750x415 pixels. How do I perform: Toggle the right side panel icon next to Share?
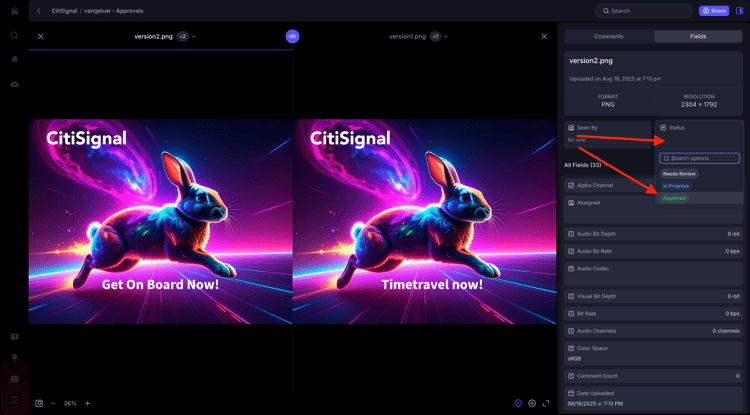point(739,11)
